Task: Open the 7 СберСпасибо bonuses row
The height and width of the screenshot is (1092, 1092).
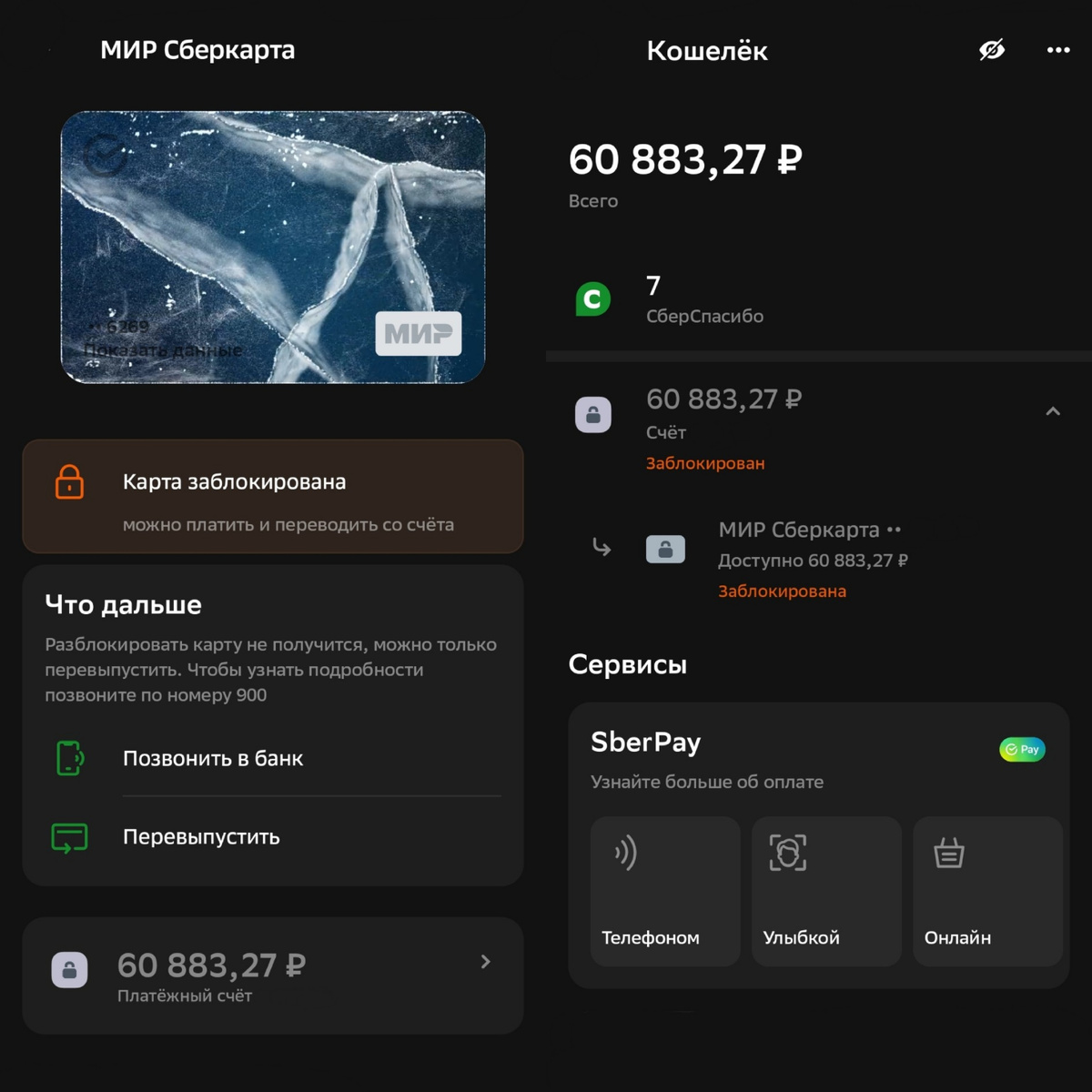Action: click(x=819, y=299)
